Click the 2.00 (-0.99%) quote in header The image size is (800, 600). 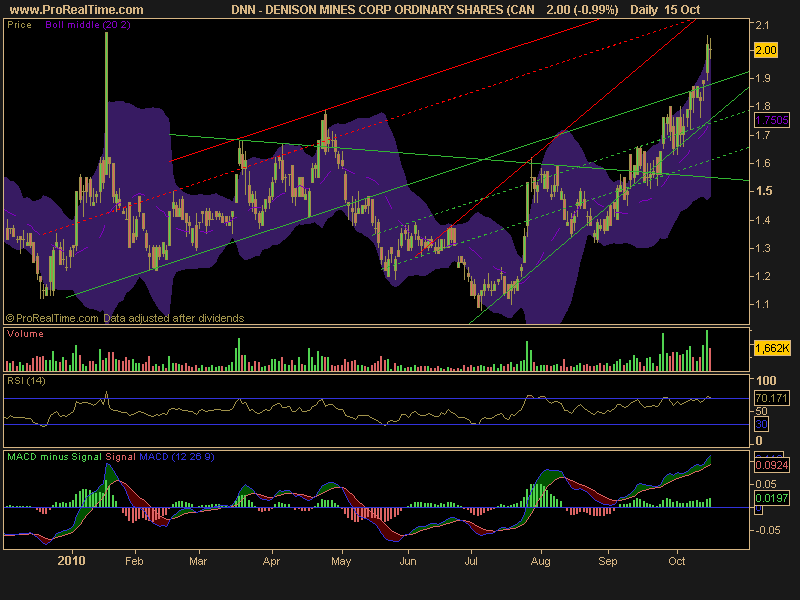tap(582, 9)
